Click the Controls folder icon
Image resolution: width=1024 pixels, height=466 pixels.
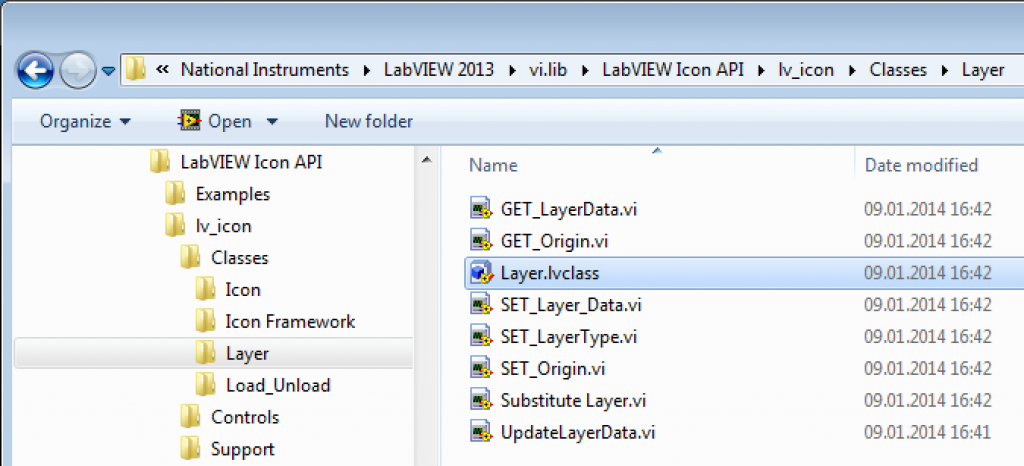coord(190,417)
